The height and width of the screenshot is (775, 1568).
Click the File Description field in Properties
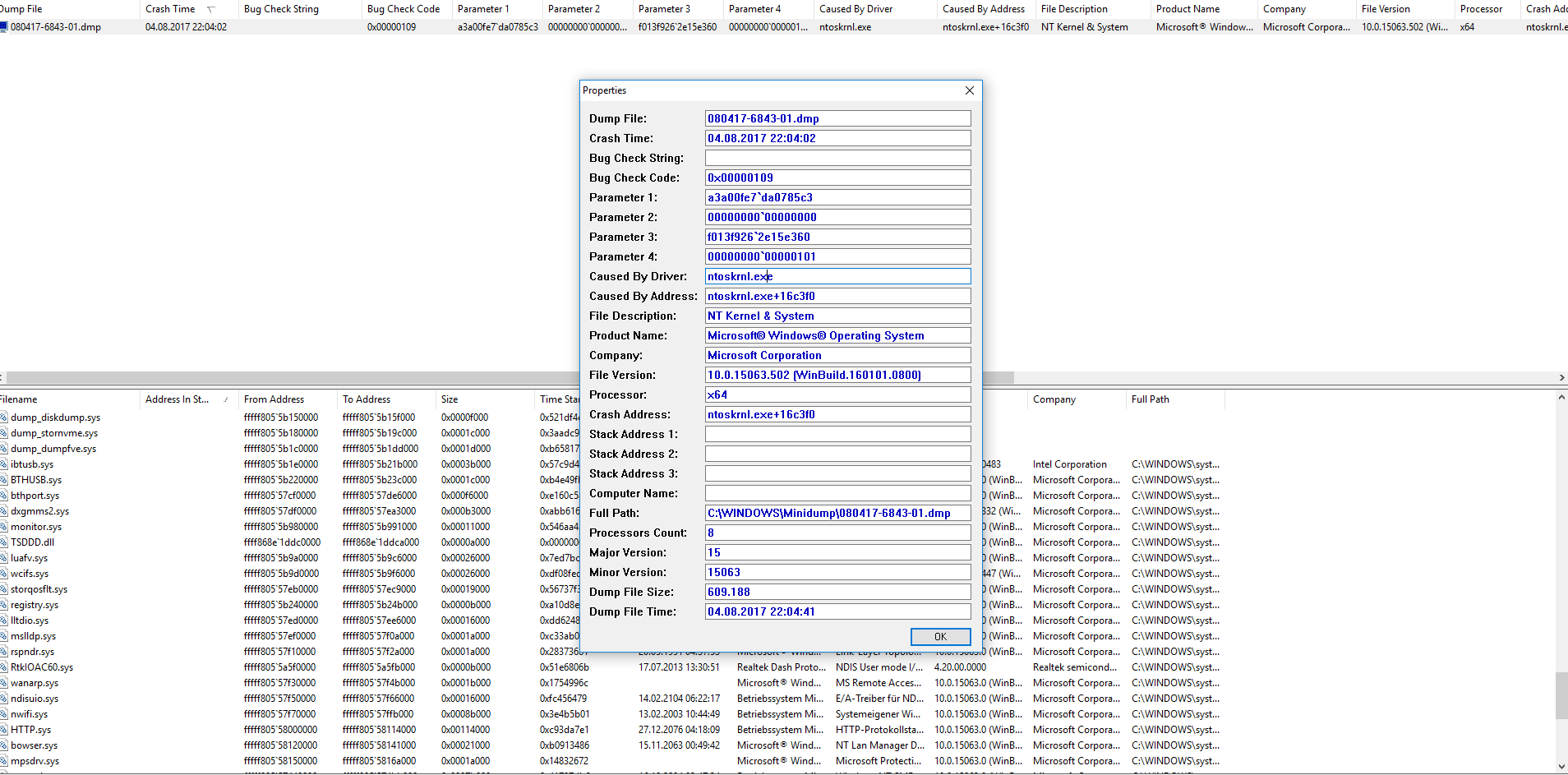click(837, 316)
